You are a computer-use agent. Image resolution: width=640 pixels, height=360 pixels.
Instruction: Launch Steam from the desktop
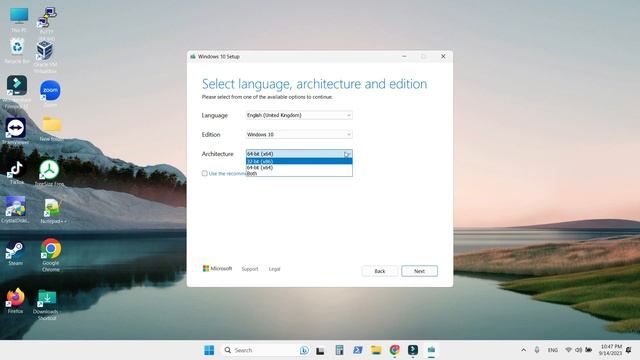pyautogui.click(x=15, y=252)
